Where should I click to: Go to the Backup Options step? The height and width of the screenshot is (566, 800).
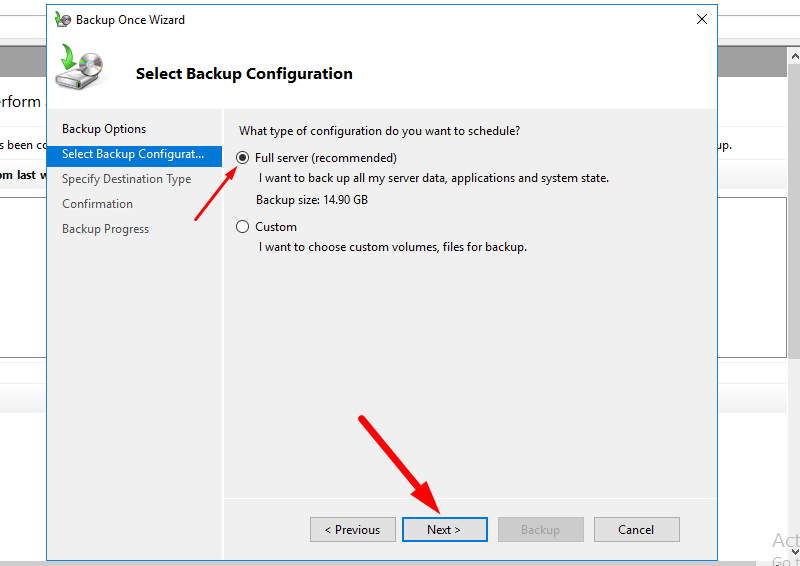click(104, 129)
